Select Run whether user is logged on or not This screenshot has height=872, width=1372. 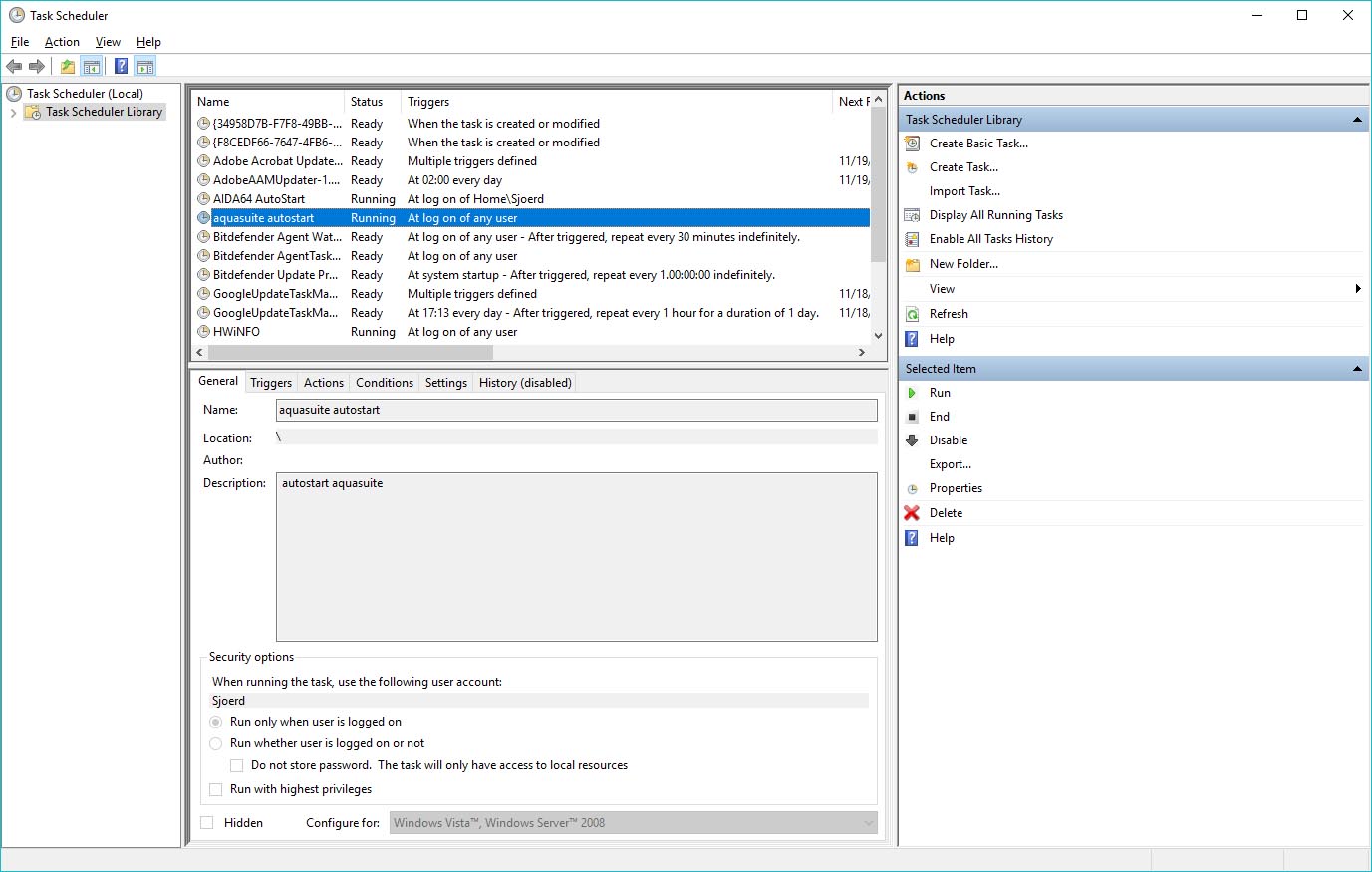point(216,743)
